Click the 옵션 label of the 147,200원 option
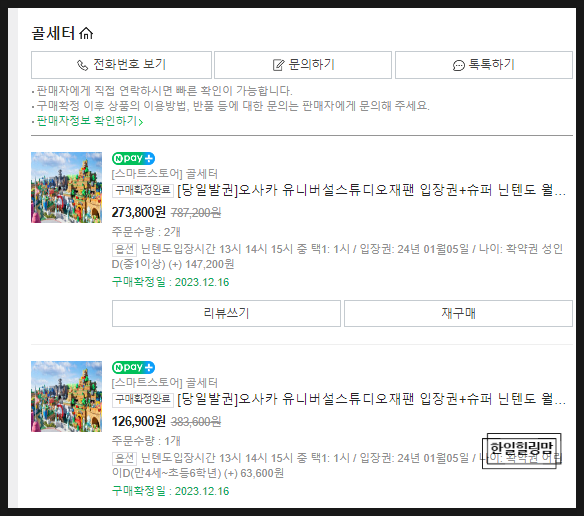Screen dimensions: 584x516 124,249
